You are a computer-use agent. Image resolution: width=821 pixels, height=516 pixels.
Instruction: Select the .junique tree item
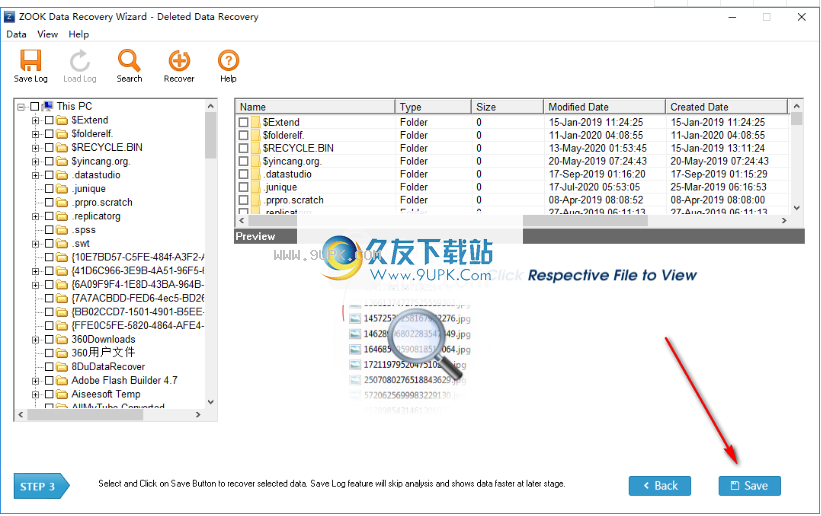(89, 189)
